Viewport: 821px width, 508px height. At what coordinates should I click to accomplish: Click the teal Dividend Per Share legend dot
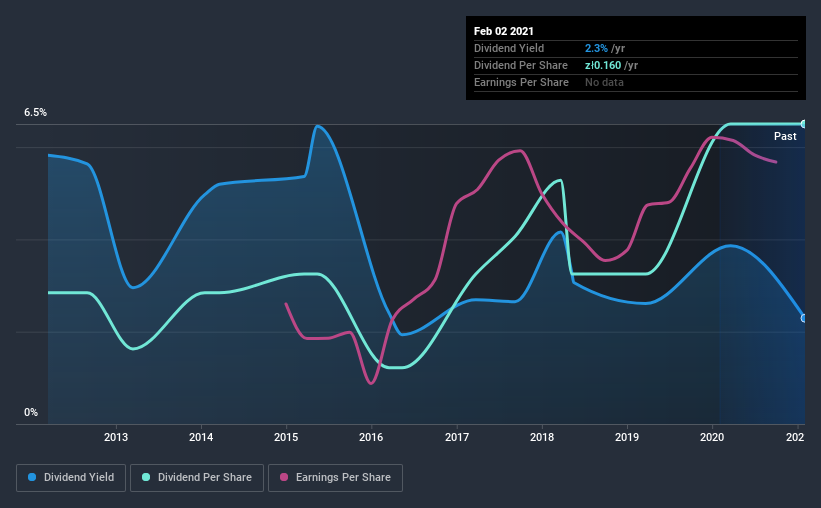[x=146, y=477]
